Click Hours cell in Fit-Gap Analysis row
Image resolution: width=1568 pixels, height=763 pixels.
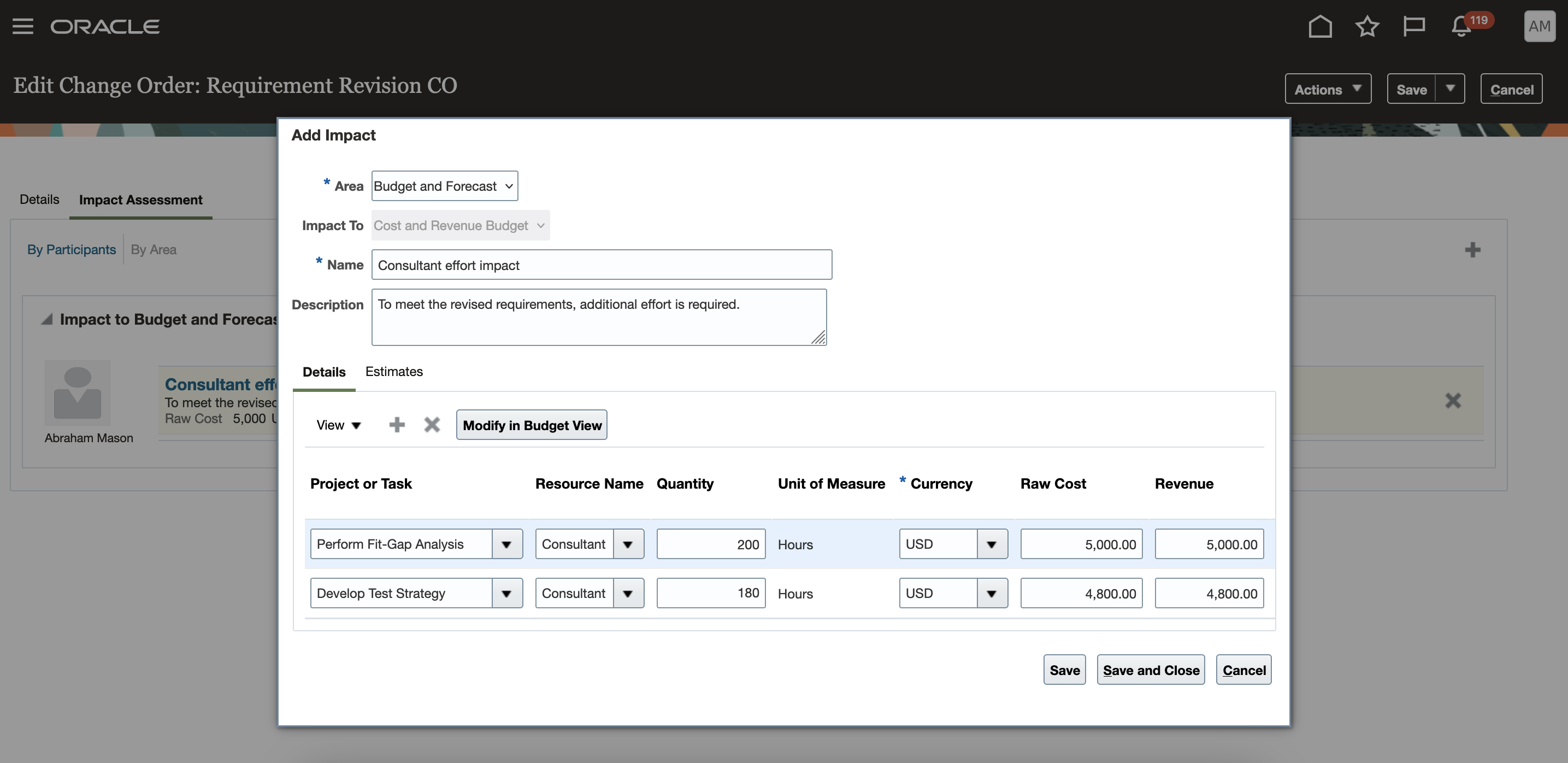point(795,544)
